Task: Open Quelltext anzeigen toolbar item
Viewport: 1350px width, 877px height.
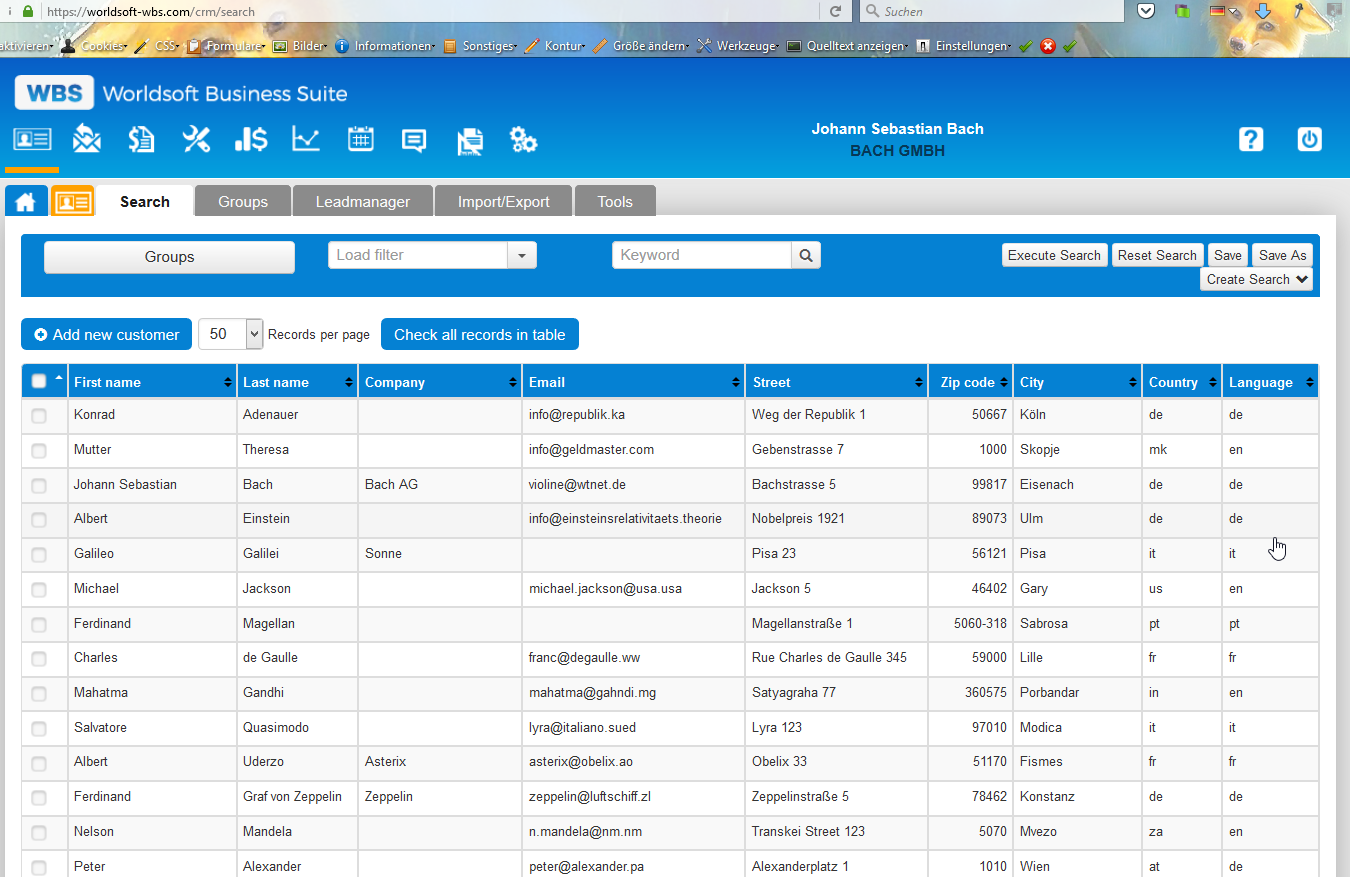Action: [x=847, y=46]
